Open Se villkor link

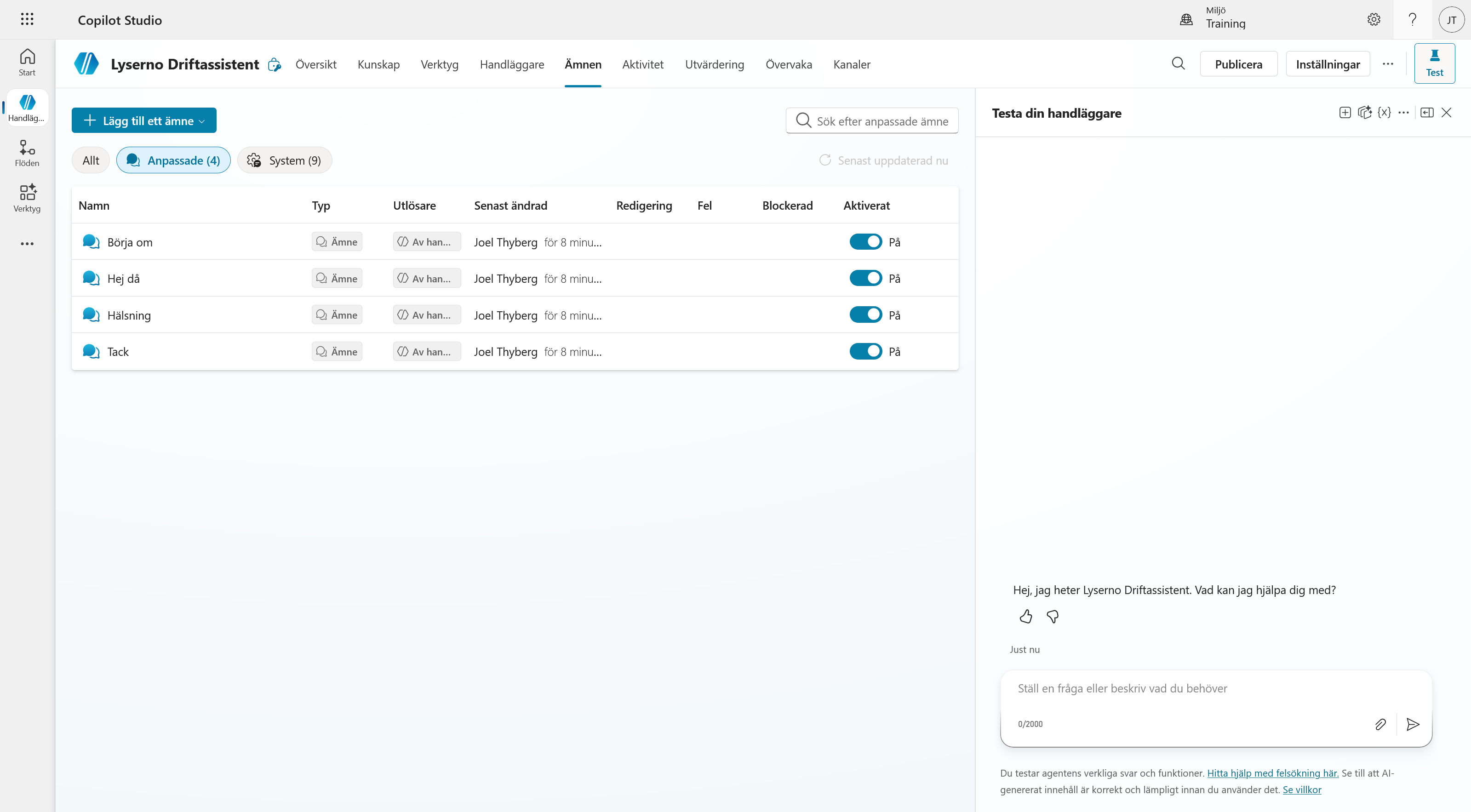click(1302, 790)
